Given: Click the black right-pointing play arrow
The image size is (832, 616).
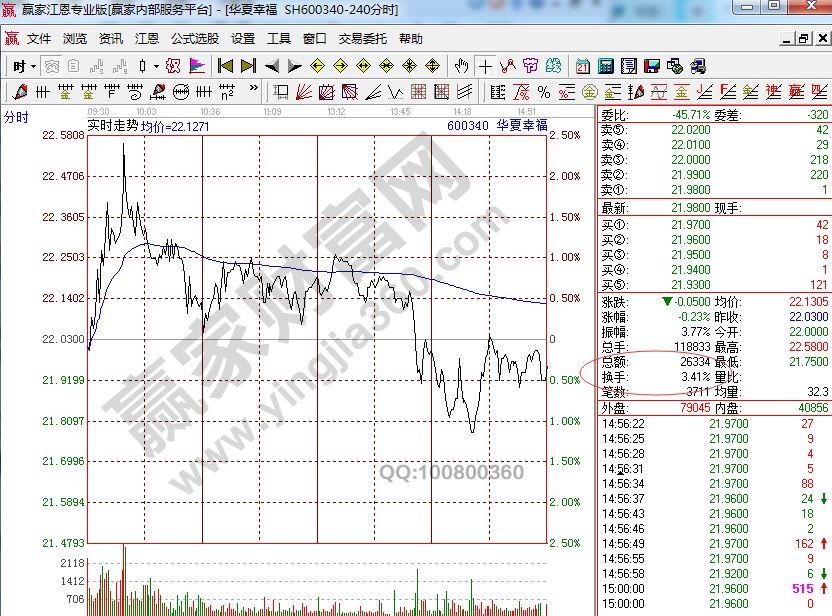Looking at the screenshot, I should coord(294,67).
